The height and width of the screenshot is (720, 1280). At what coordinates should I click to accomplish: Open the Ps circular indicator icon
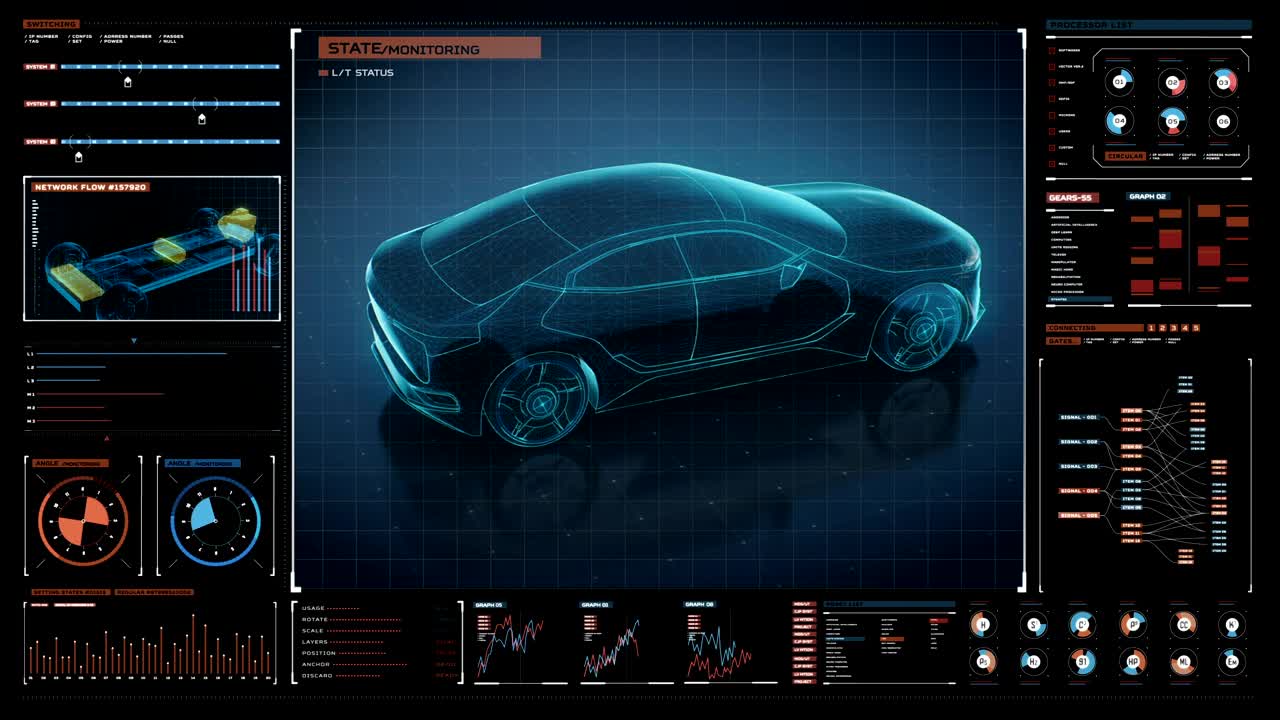click(x=983, y=661)
